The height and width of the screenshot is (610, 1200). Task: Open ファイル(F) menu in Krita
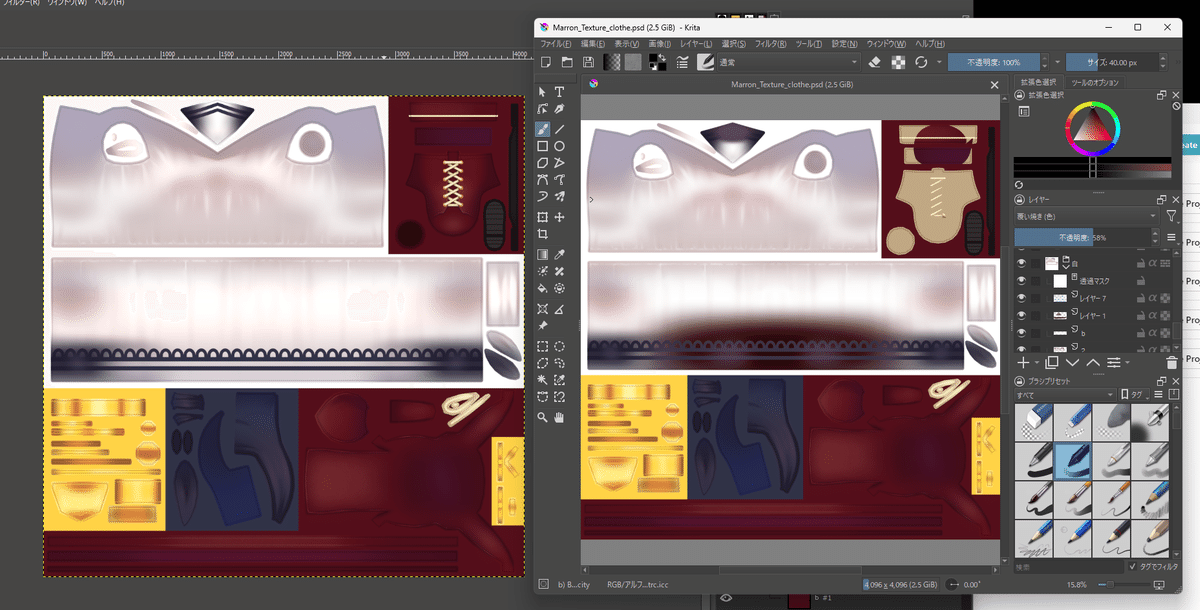point(555,44)
